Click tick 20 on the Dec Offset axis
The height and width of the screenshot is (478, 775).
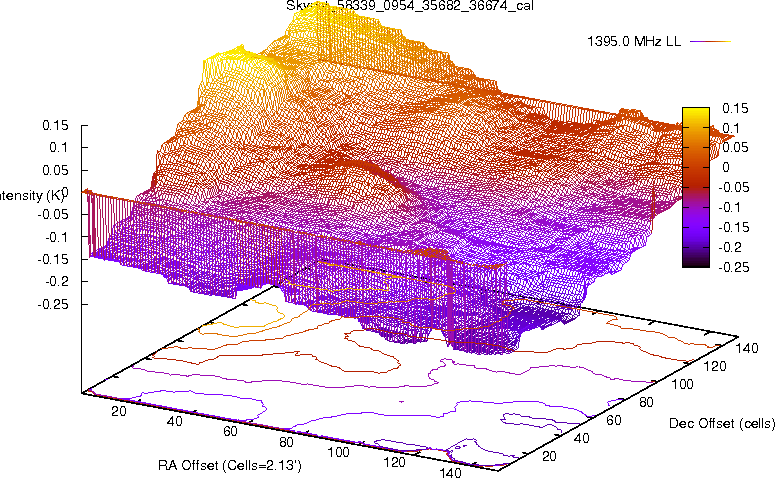(x=549, y=456)
